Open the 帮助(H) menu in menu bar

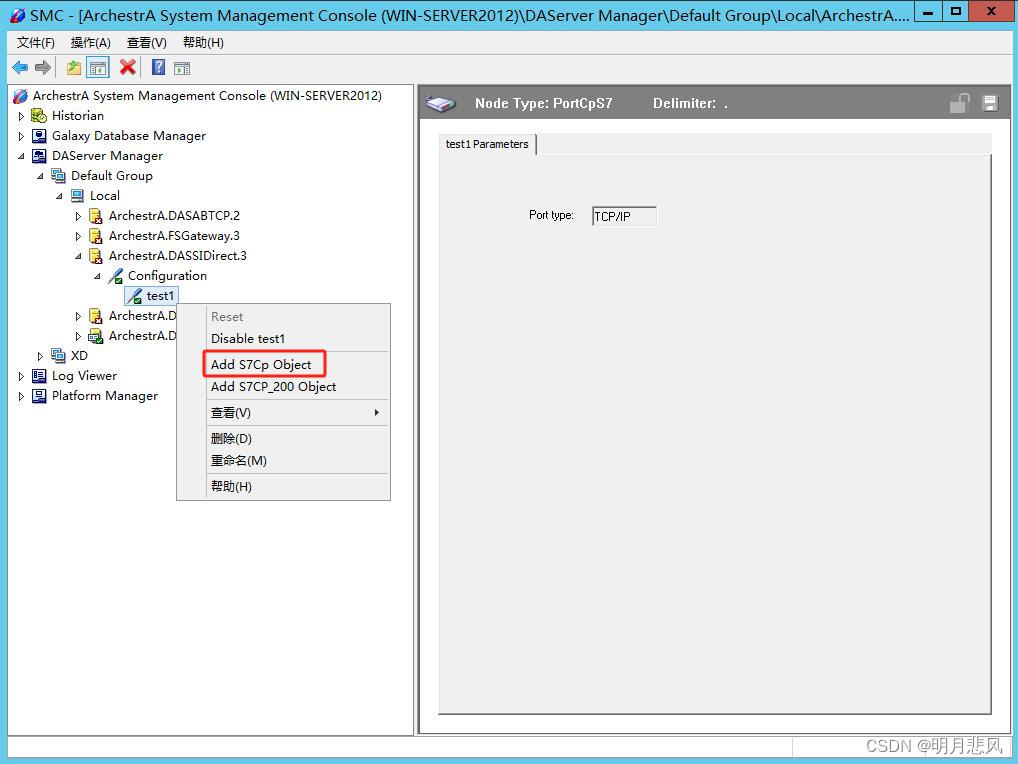coord(203,43)
